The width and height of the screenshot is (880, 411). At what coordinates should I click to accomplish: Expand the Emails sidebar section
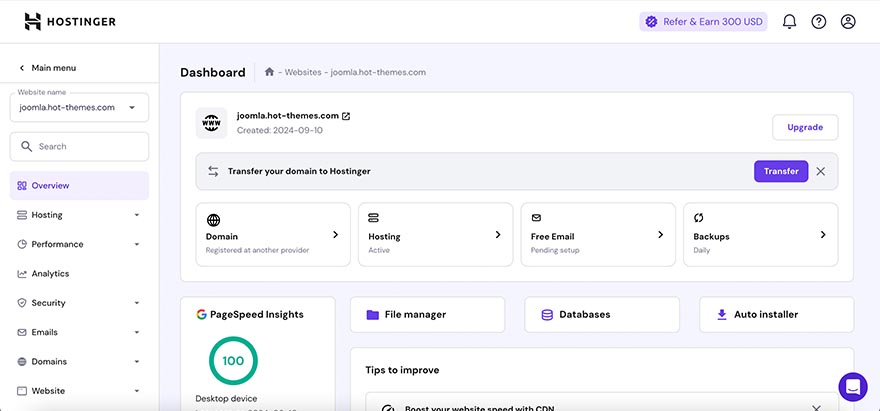[x=136, y=332]
